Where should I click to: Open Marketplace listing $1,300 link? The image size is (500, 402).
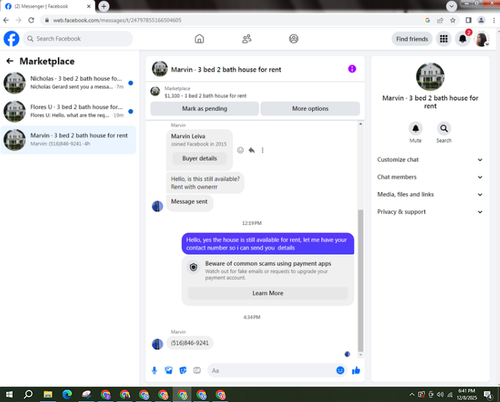coord(205,96)
